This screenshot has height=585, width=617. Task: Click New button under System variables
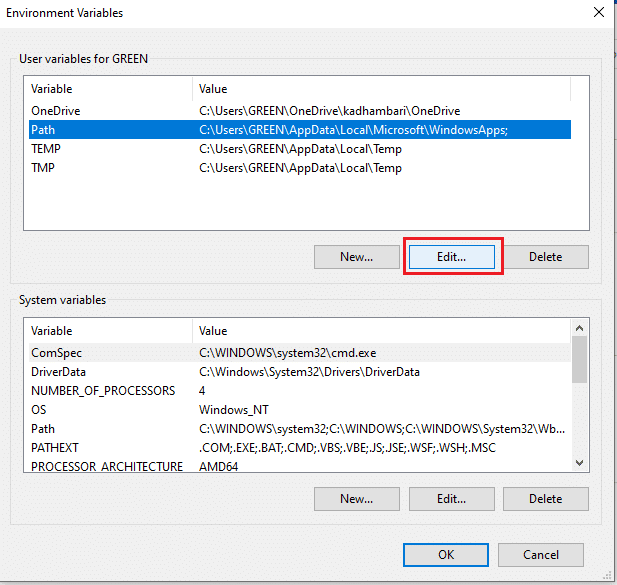(356, 498)
